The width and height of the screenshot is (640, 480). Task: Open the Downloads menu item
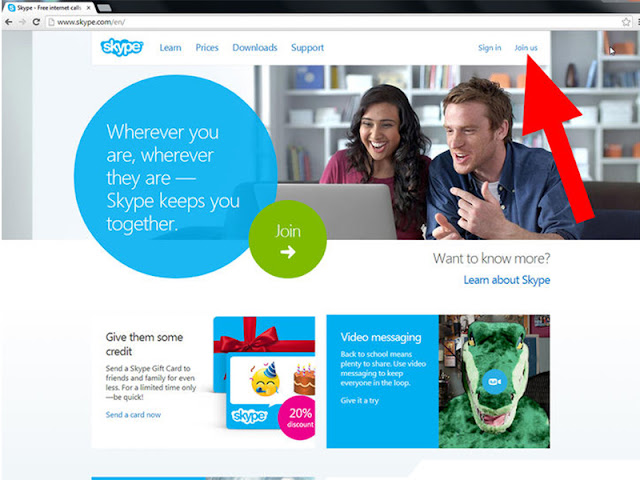(x=255, y=48)
